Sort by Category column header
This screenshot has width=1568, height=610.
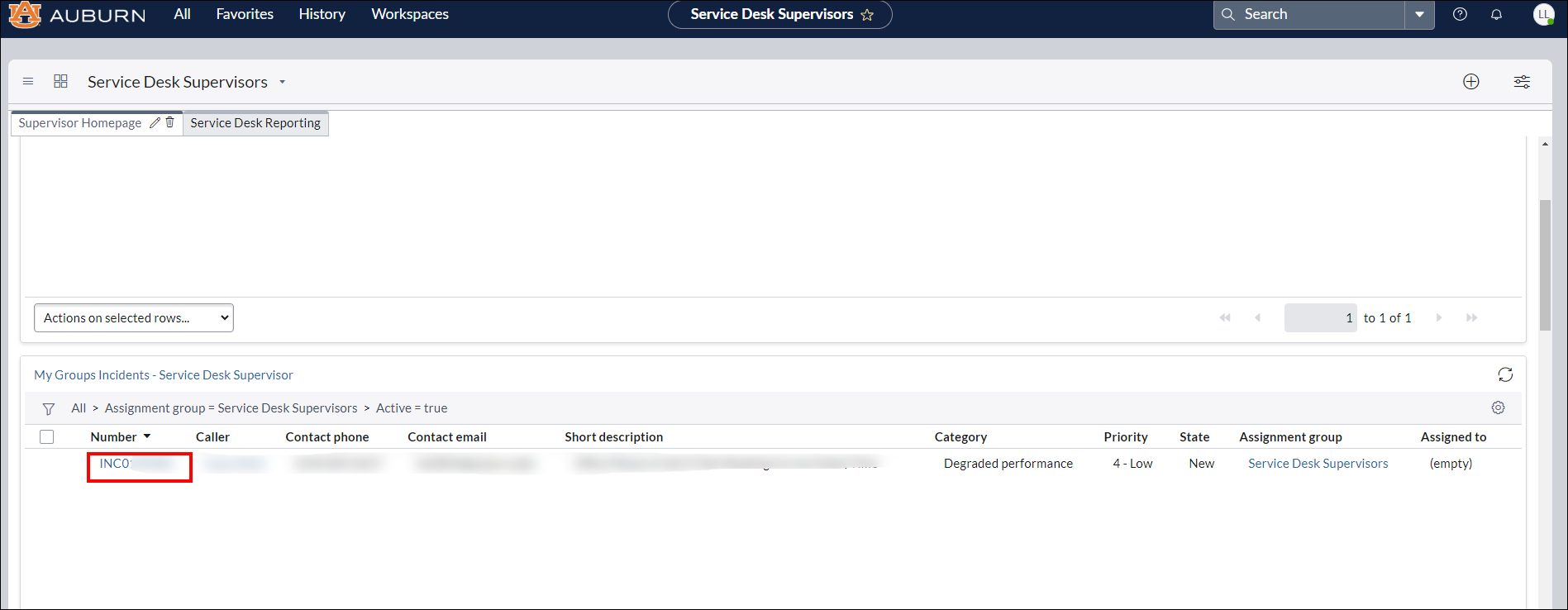click(x=960, y=437)
